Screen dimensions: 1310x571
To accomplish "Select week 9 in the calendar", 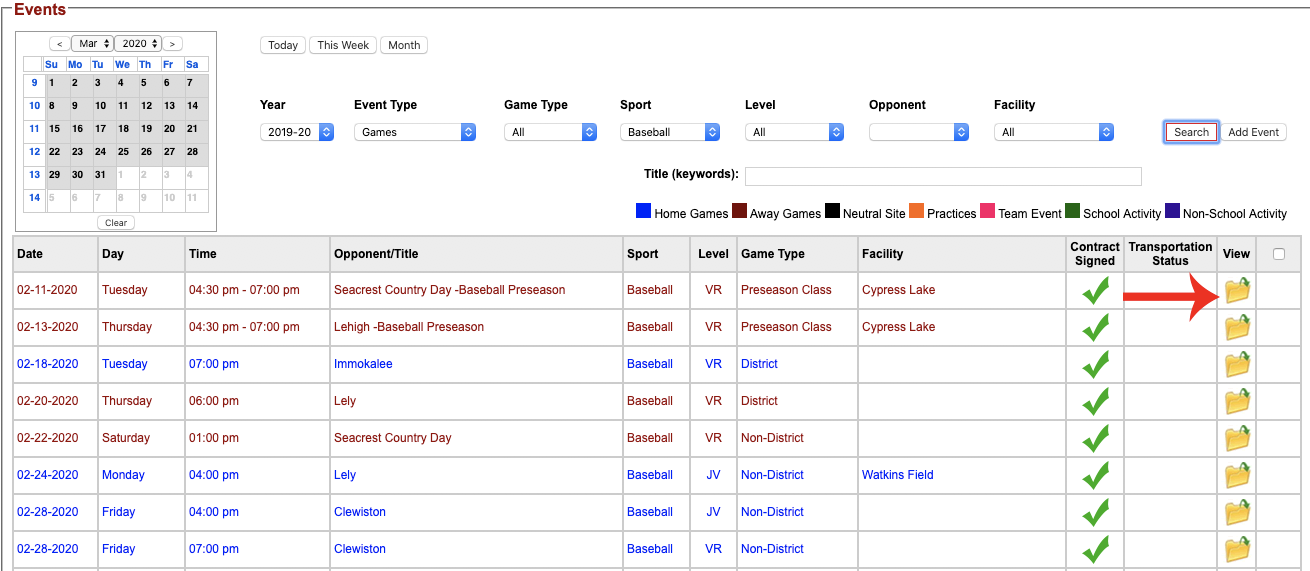I will pos(34,83).
